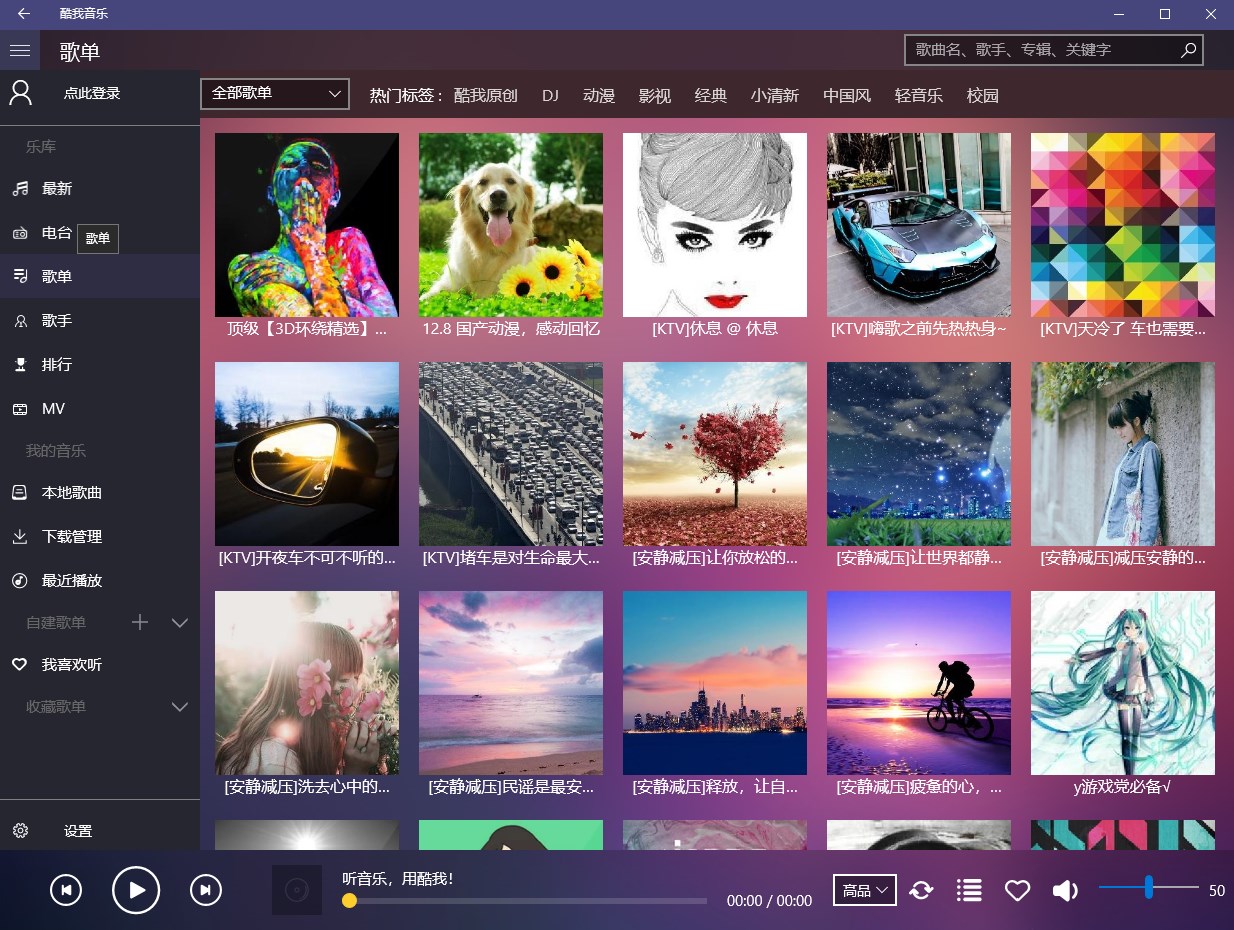Viewport: 1234px width, 930px height.
Task: Open the play queue list icon
Action: [969, 890]
